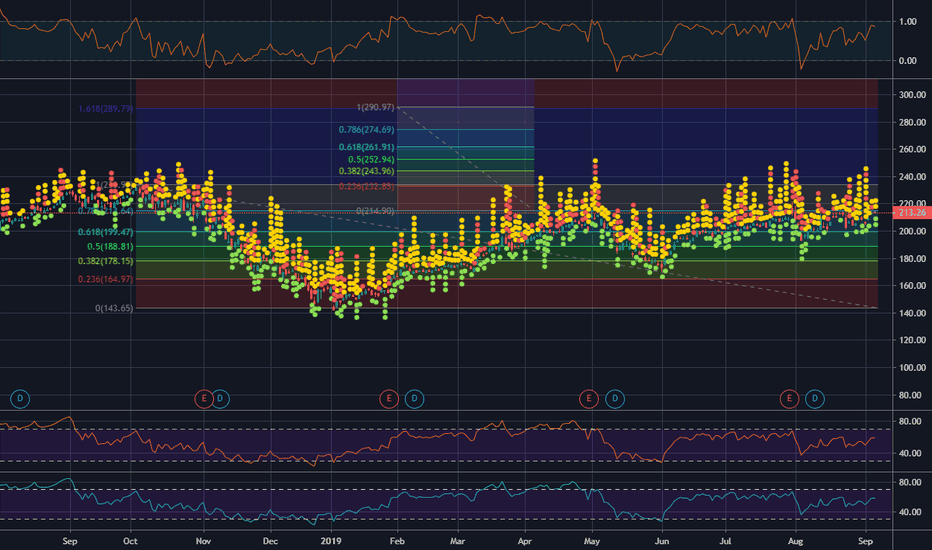This screenshot has width=932, height=550.
Task: Click the Oct label on time axis
Action: click(x=130, y=541)
